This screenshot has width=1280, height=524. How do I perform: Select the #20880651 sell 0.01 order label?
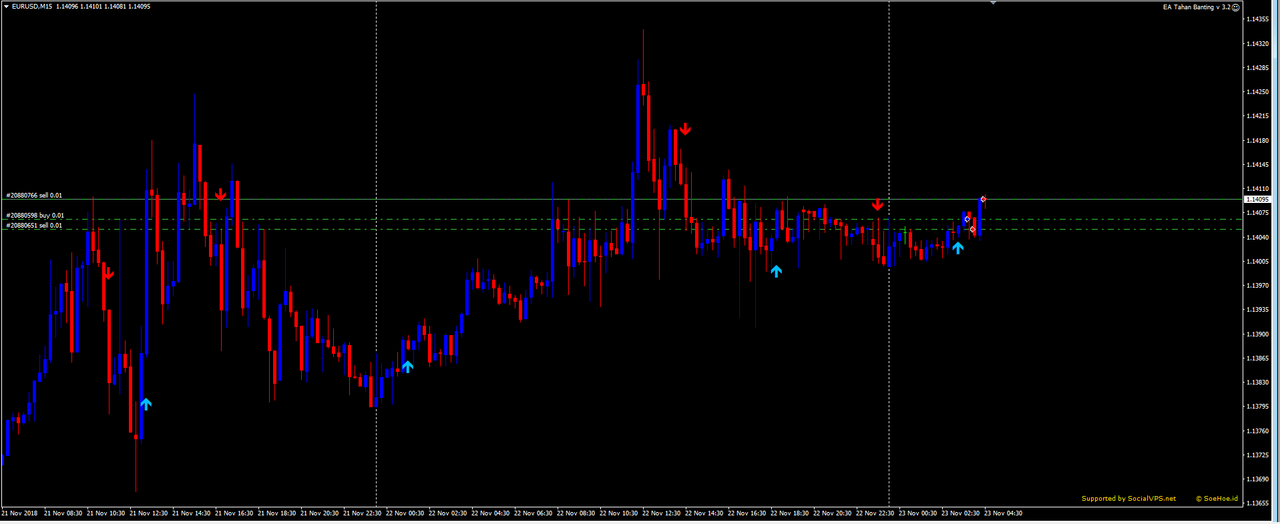tap(34, 226)
